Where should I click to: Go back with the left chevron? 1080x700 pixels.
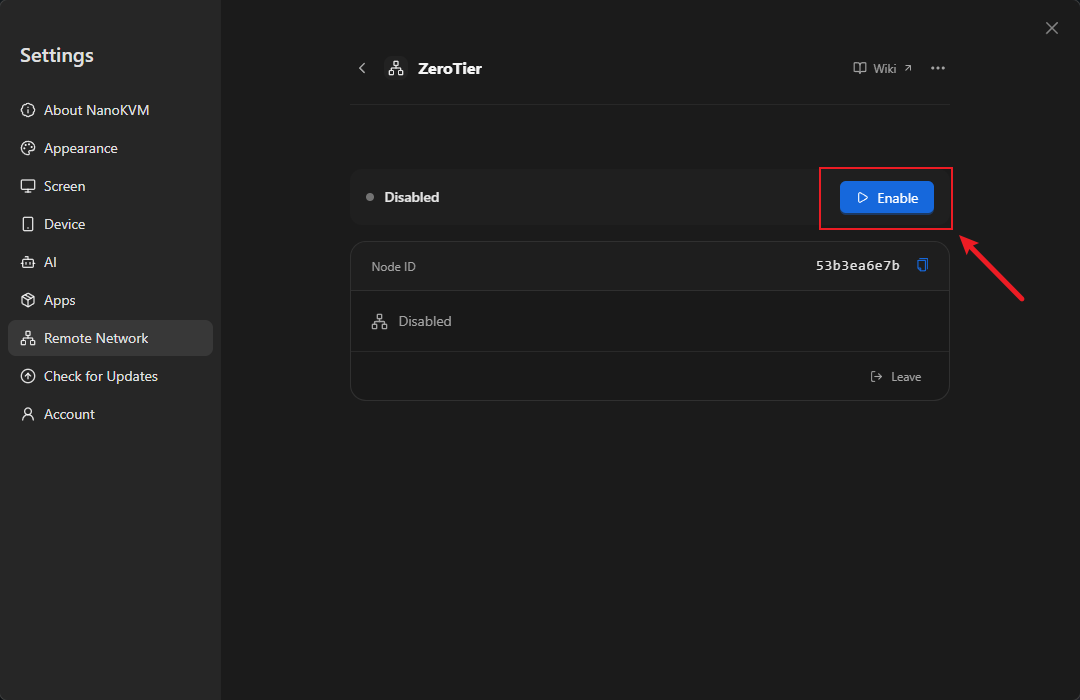pos(362,68)
